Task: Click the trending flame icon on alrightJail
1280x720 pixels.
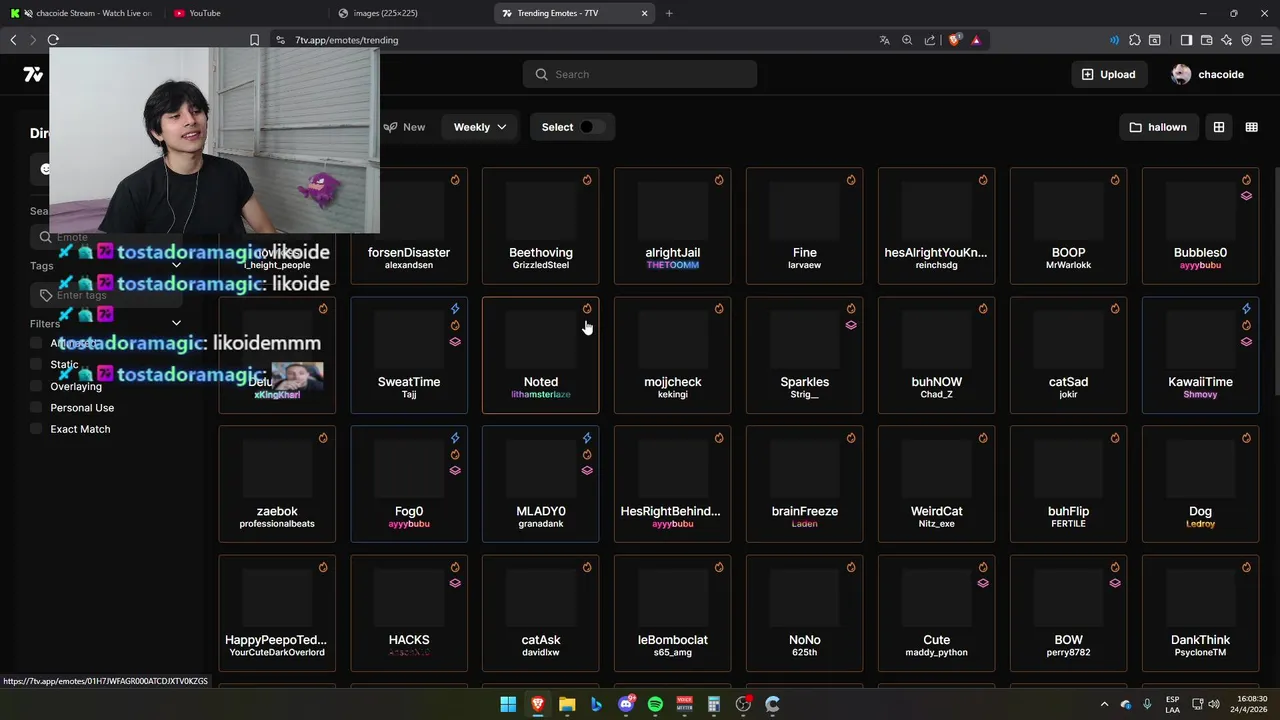Action: pyautogui.click(x=719, y=180)
